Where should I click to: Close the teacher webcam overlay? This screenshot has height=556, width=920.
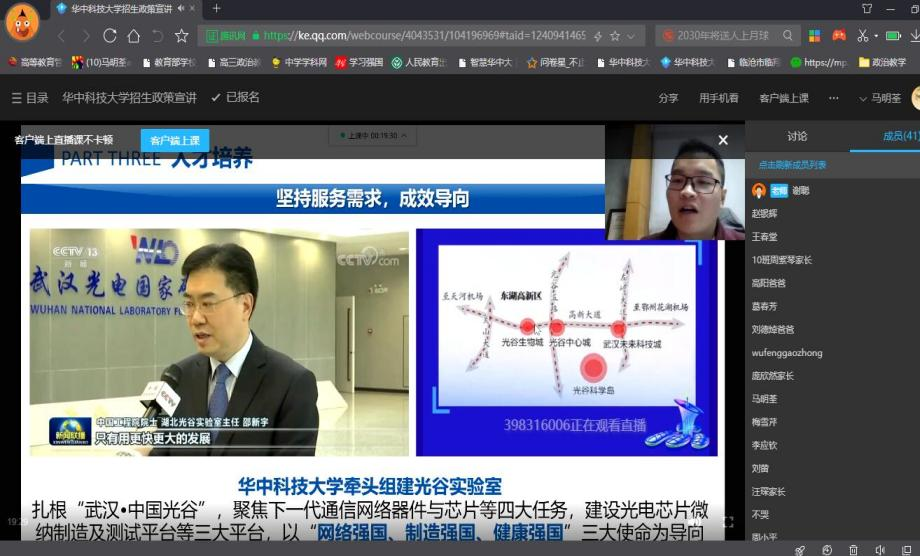[723, 140]
